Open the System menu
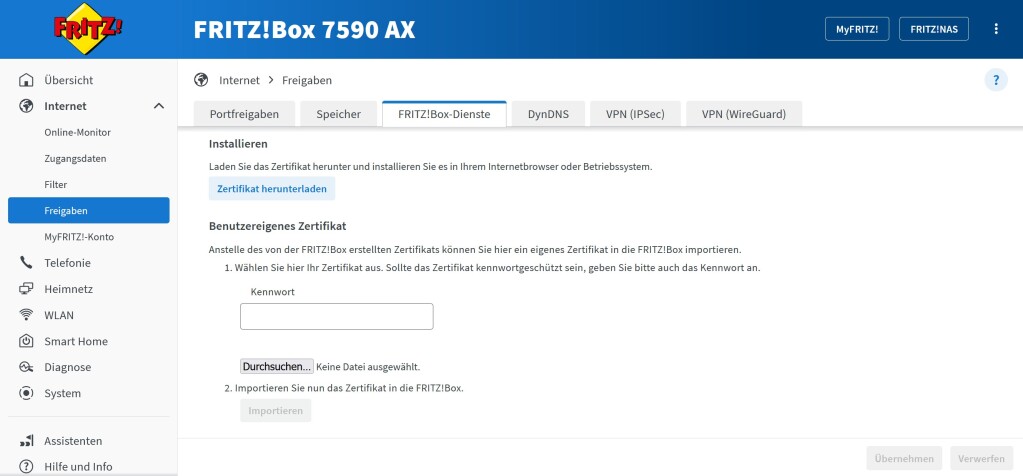 63,393
